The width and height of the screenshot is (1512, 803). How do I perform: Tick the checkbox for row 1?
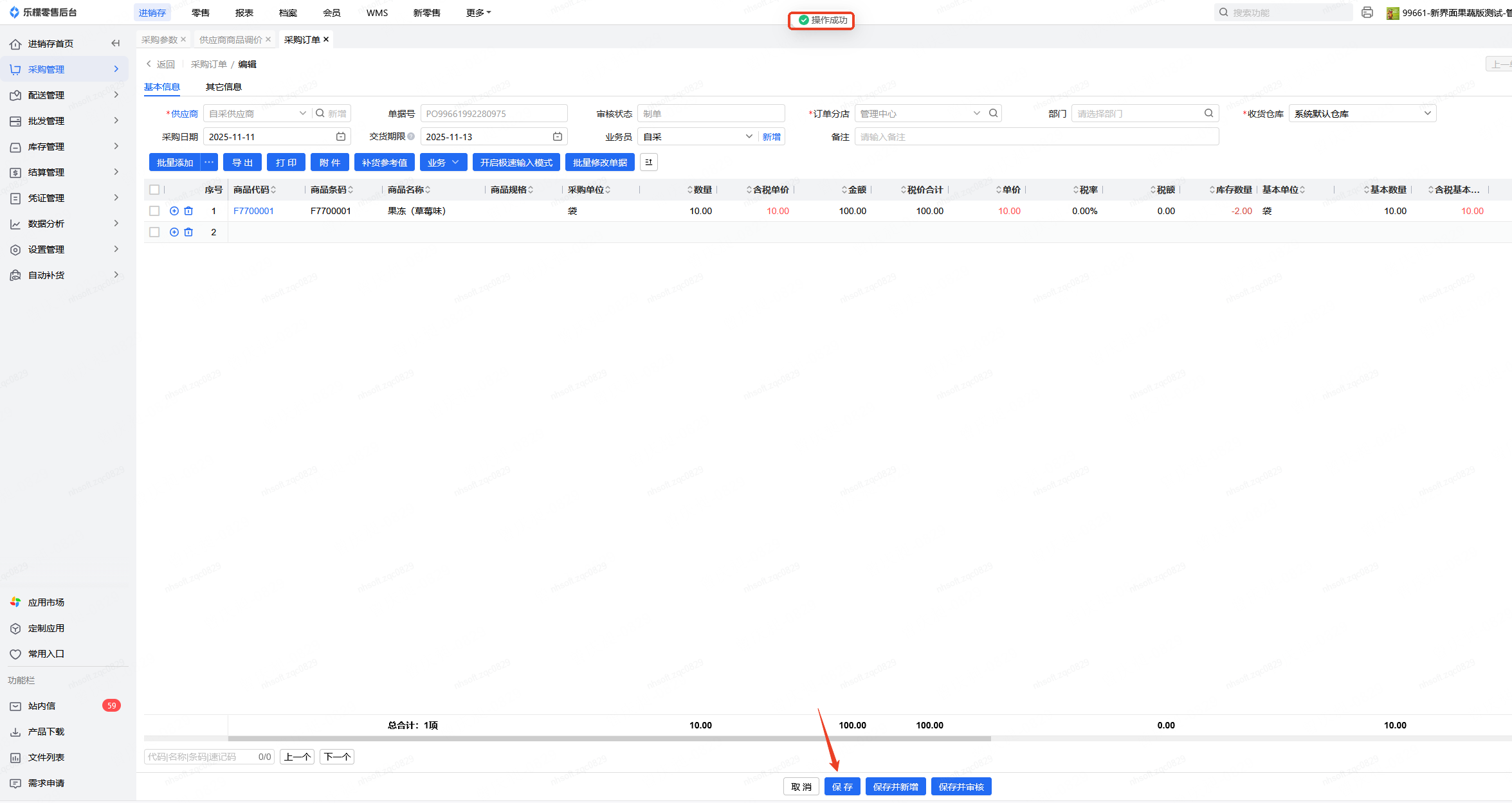pos(154,211)
